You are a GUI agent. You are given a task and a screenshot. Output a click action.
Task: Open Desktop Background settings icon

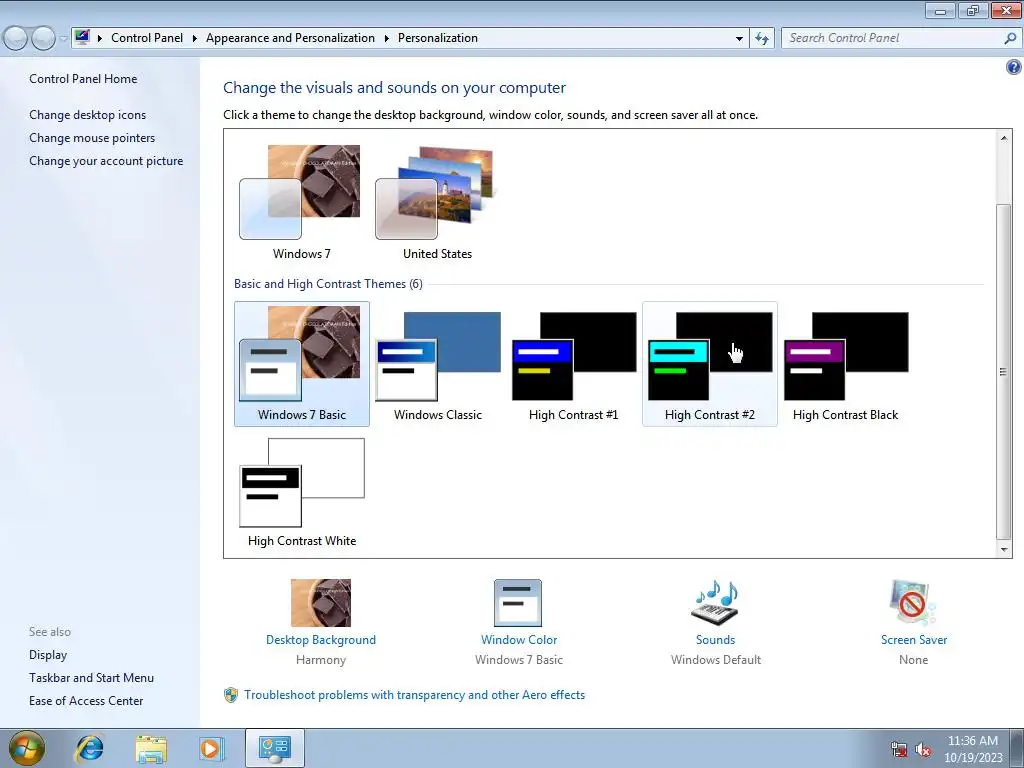tap(321, 603)
